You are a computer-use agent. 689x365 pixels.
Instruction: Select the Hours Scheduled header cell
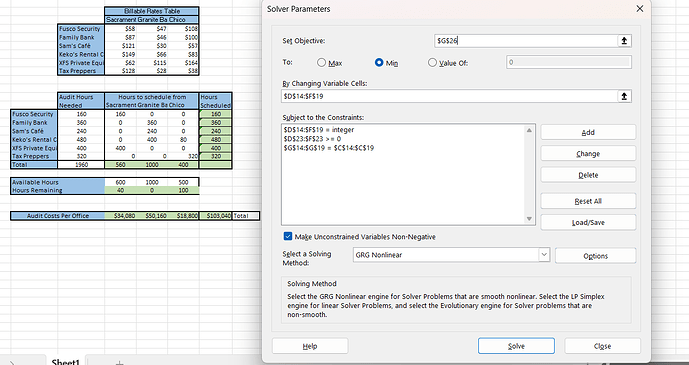215,101
